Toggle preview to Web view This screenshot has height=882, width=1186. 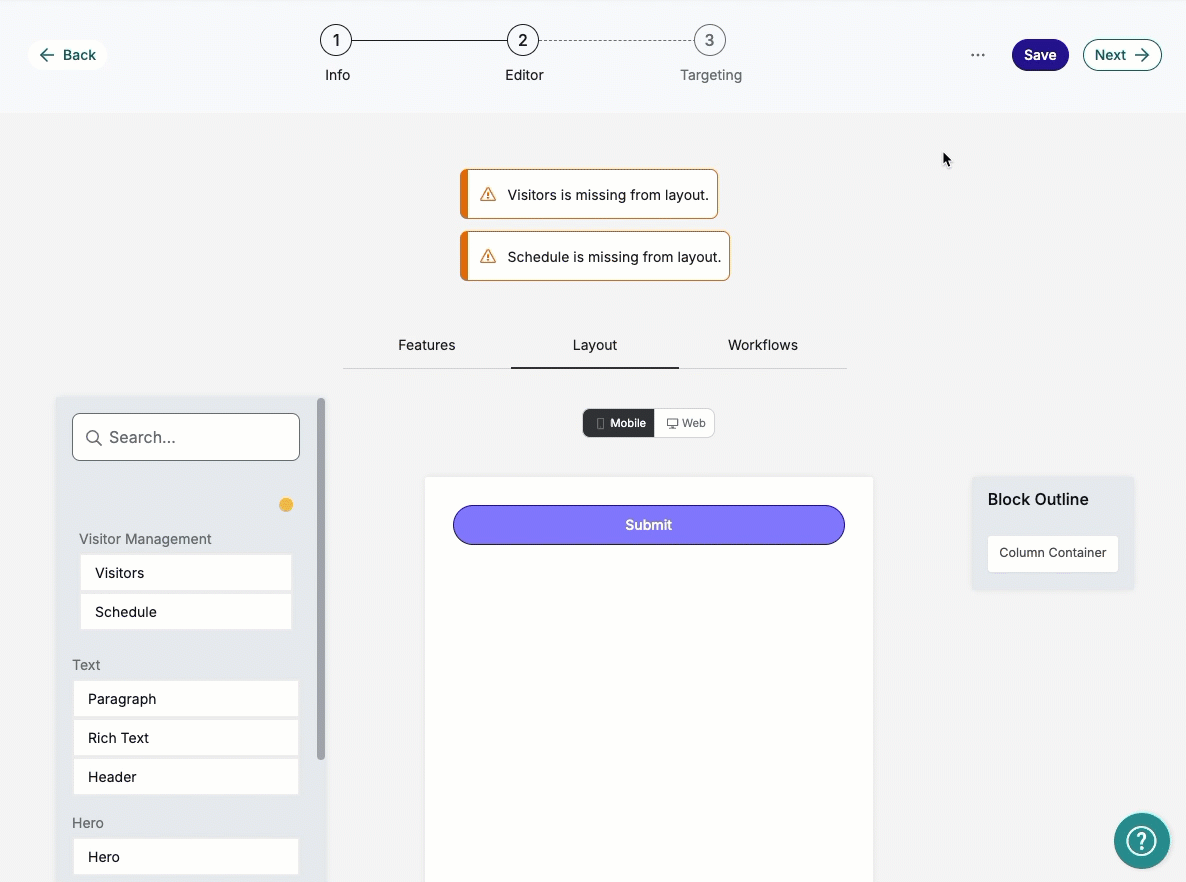point(685,423)
